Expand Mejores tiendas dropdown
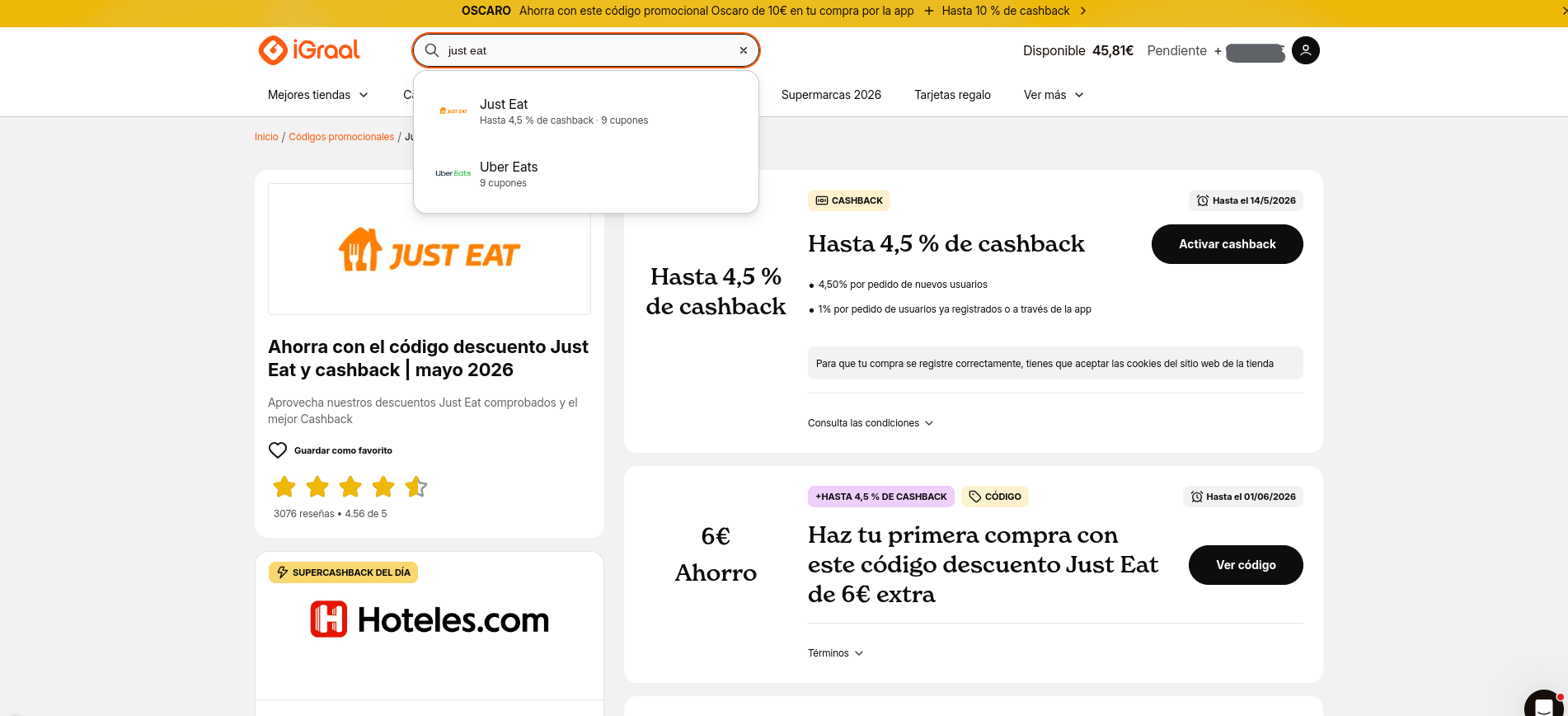This screenshot has width=1568, height=716. coord(318,95)
